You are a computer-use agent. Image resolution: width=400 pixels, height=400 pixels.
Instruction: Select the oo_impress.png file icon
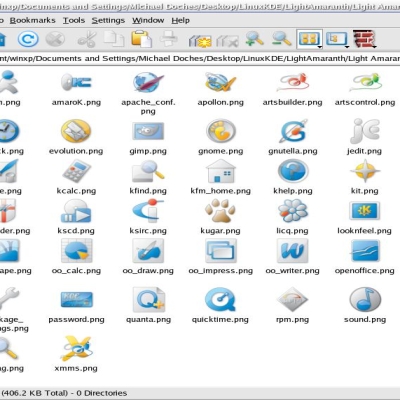click(220, 251)
